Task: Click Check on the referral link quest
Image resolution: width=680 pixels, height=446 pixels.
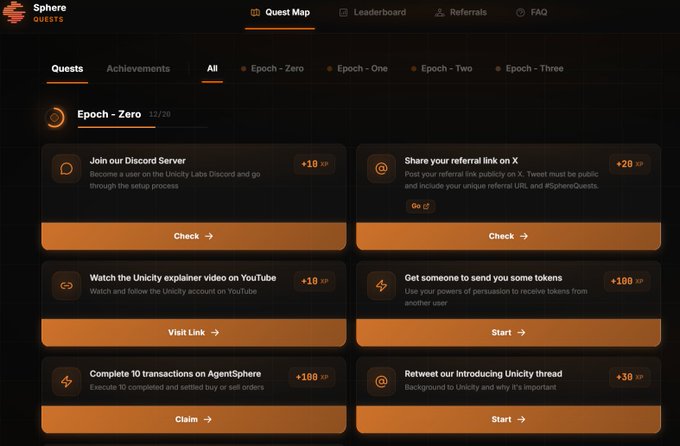Action: pos(508,236)
